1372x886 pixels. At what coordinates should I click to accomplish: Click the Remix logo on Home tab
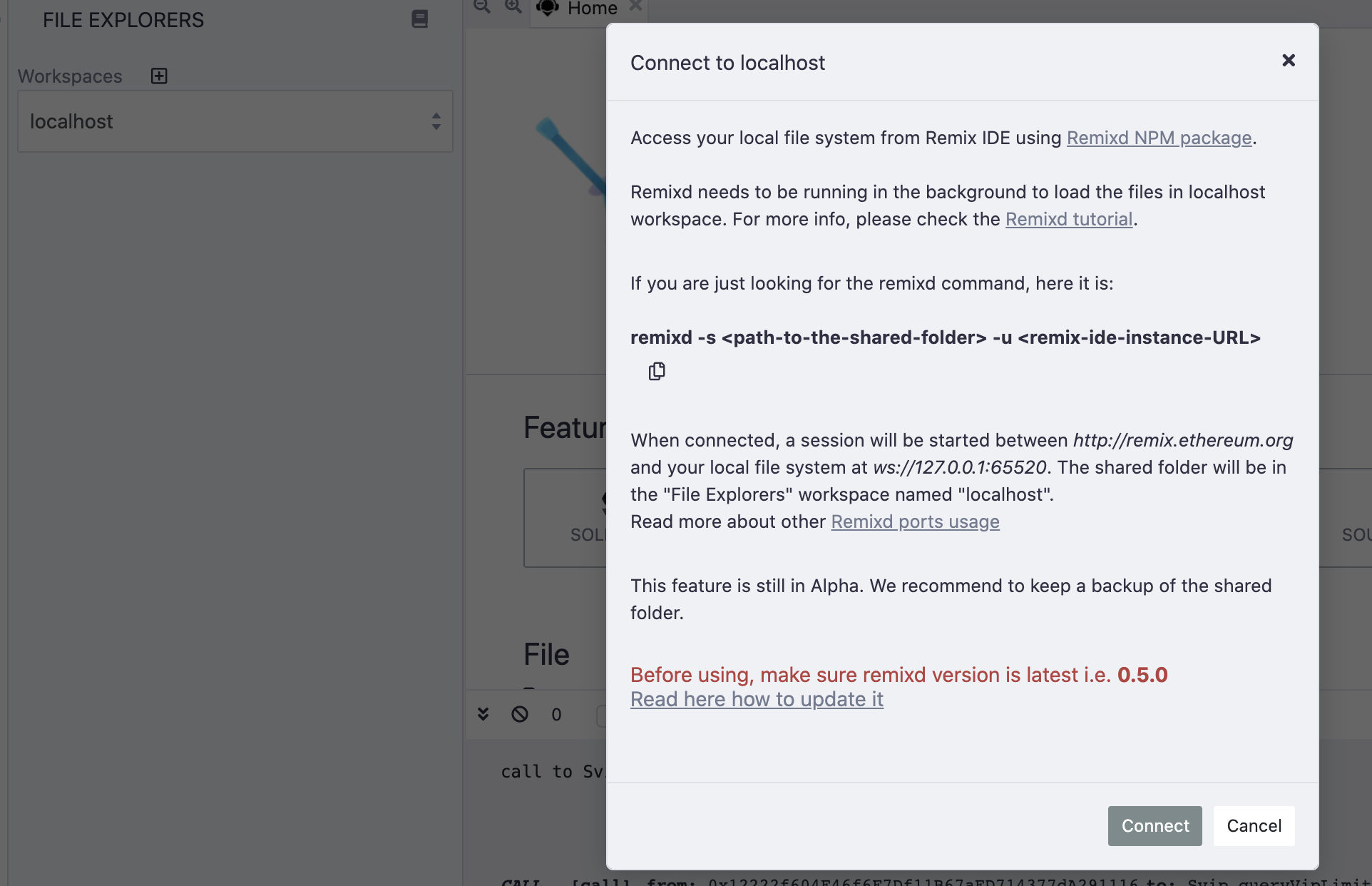548,7
